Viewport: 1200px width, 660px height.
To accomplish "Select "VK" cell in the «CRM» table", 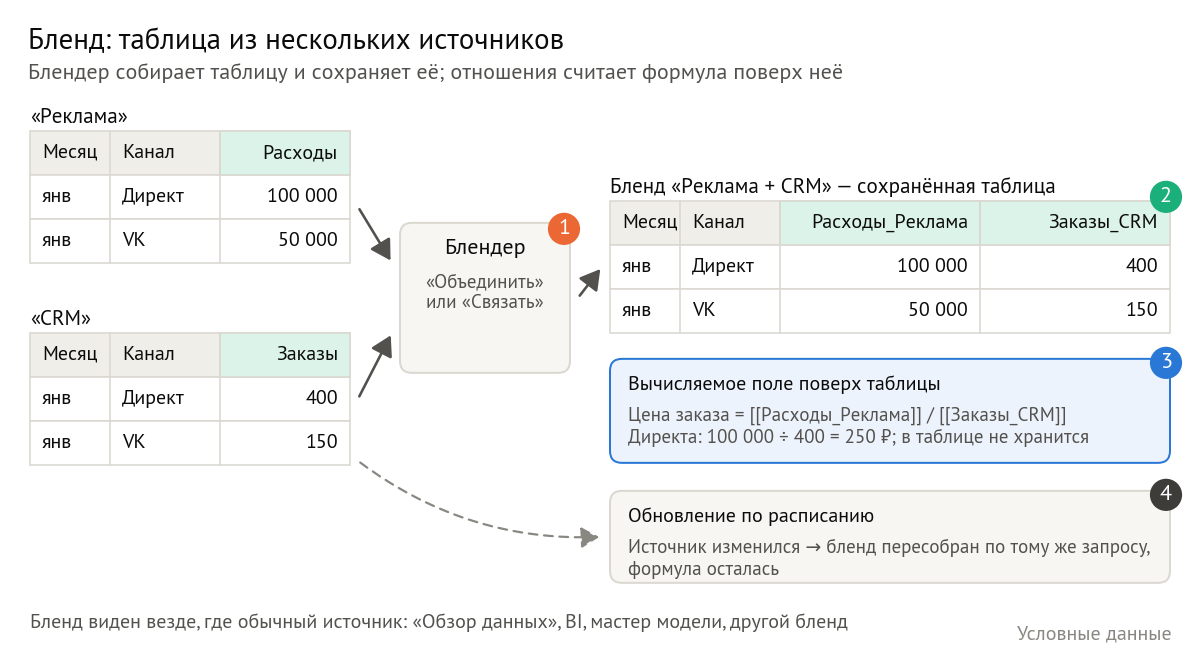I will (165, 442).
